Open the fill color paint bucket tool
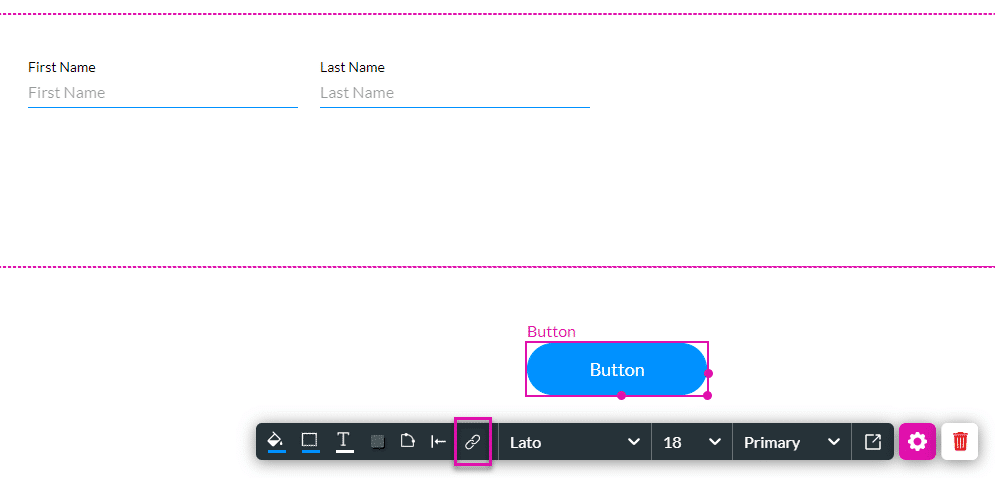The width and height of the screenshot is (995, 478). point(276,441)
